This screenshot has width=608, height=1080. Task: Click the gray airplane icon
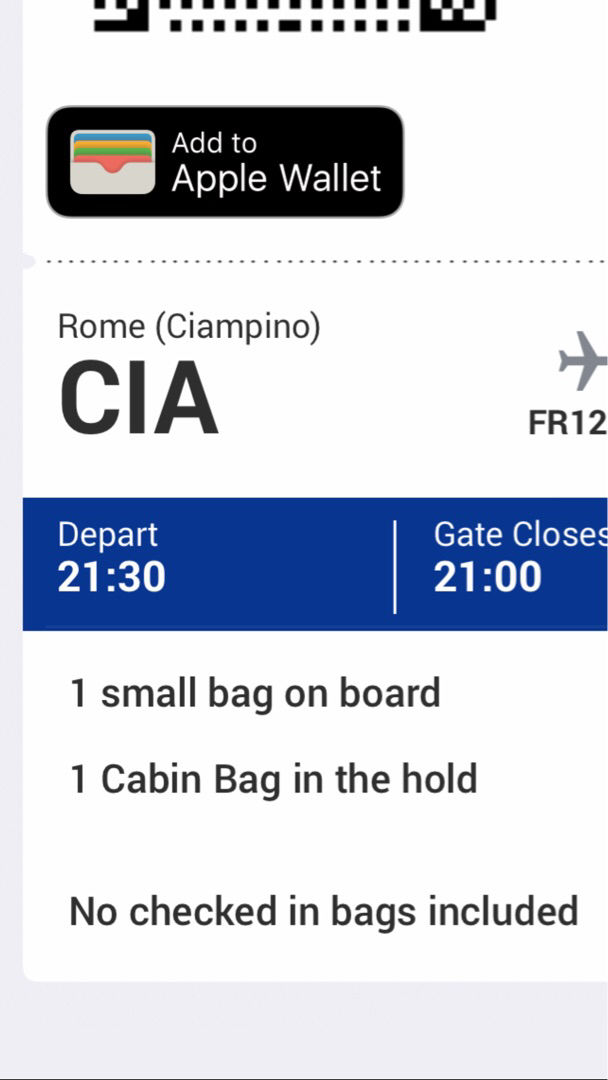click(x=582, y=361)
